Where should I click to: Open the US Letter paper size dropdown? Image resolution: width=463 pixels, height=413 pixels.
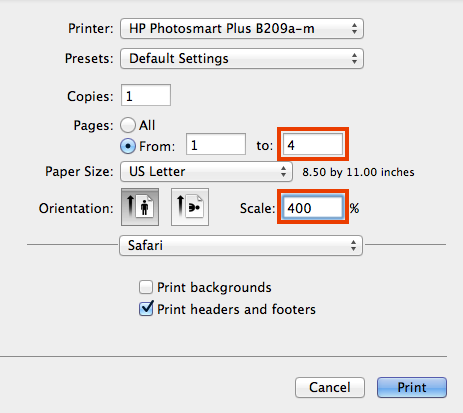206,172
